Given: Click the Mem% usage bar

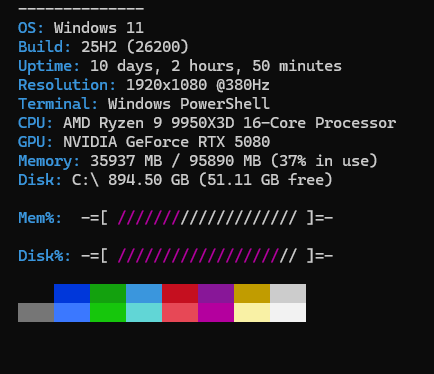Looking at the screenshot, I should coord(207,218).
